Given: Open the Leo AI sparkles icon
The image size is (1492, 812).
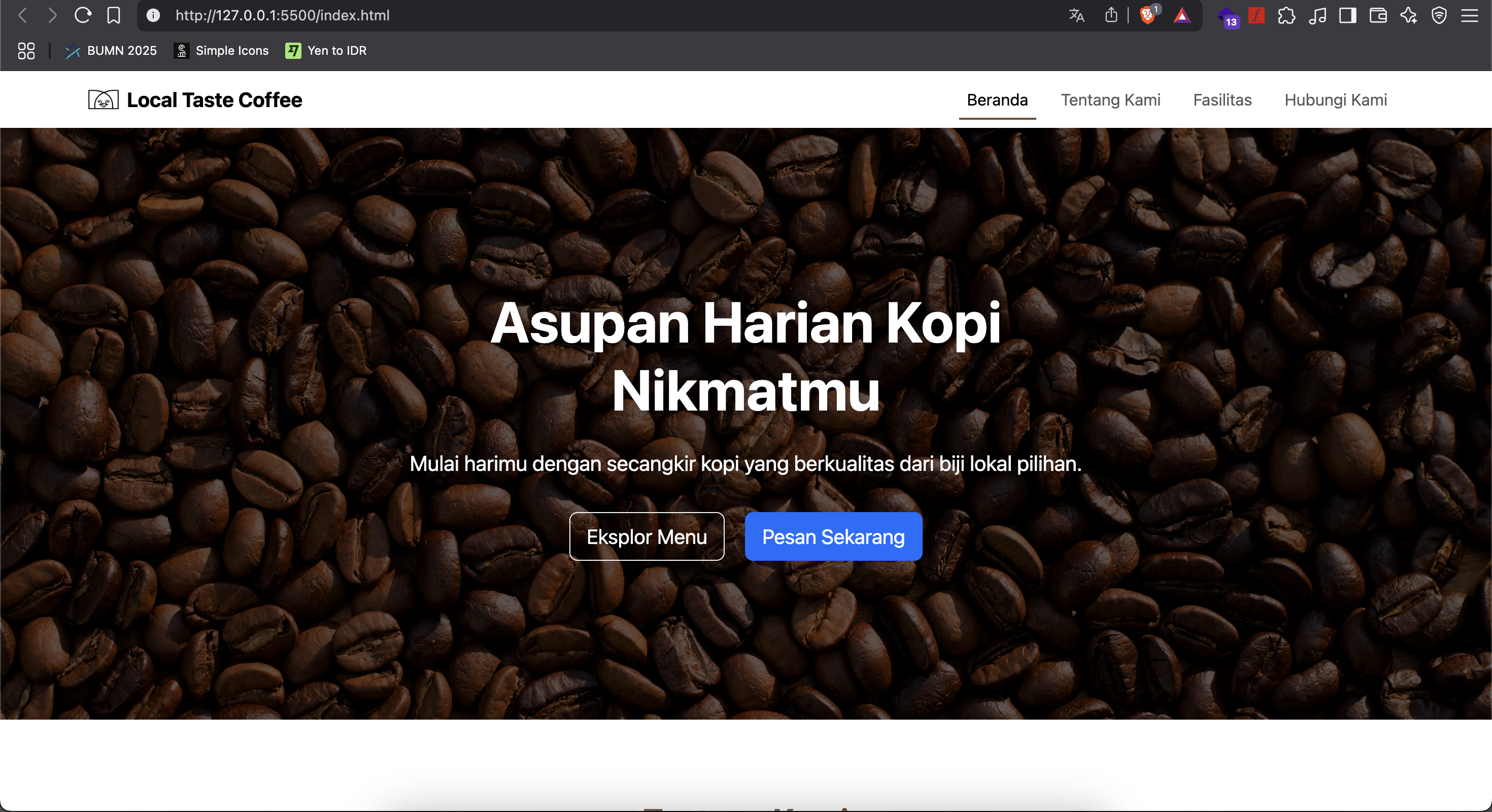Looking at the screenshot, I should (x=1409, y=16).
